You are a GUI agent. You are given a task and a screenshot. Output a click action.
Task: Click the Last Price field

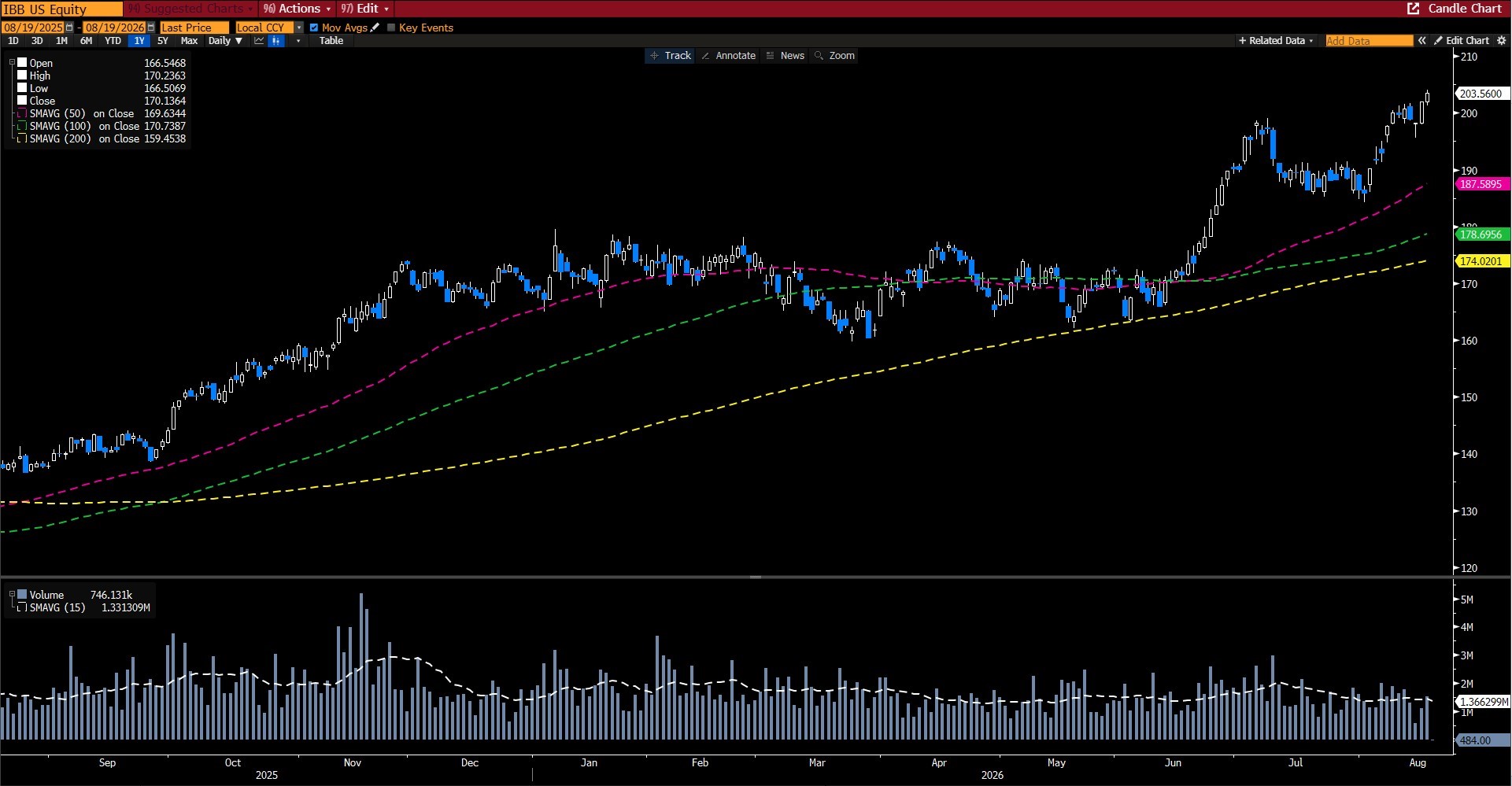coord(194,28)
